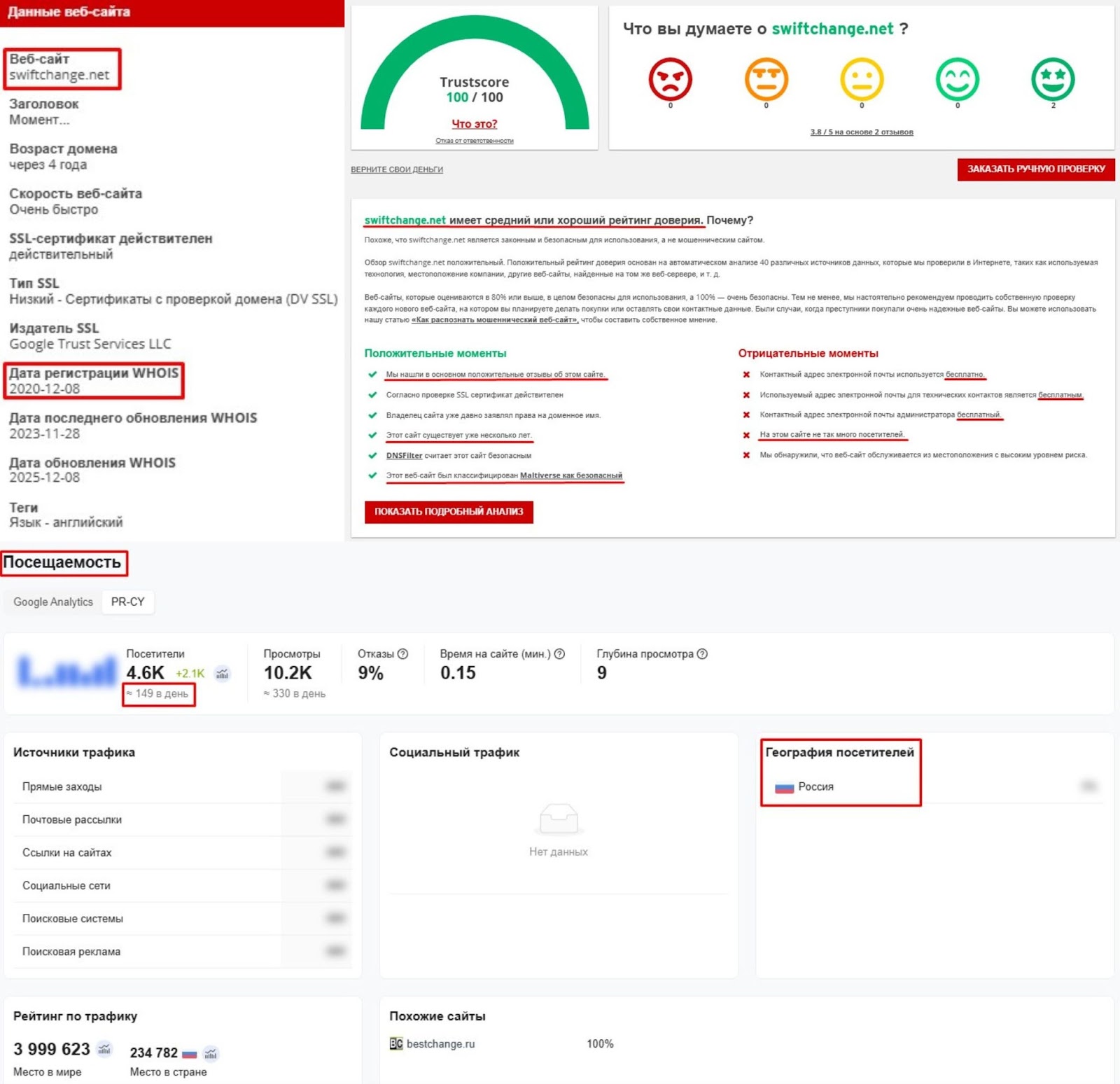Click the bestchange.ru favicon icon
The image size is (1120, 1084).
point(396,1043)
